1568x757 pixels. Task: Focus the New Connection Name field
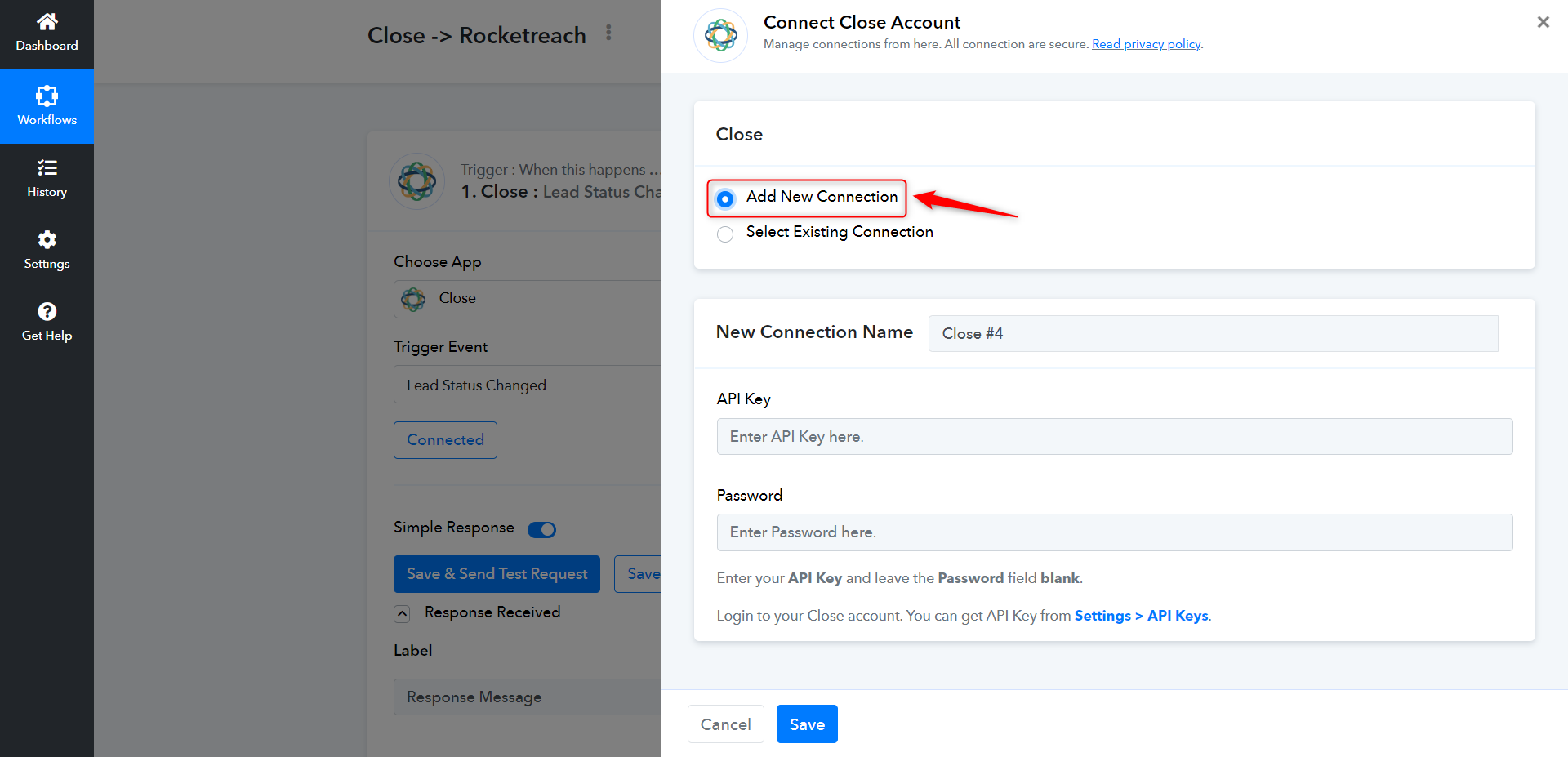click(1213, 334)
